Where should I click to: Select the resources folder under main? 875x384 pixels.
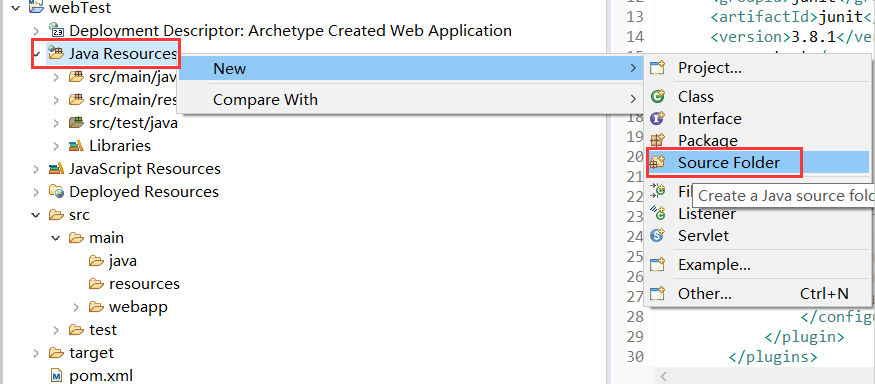coord(145,284)
